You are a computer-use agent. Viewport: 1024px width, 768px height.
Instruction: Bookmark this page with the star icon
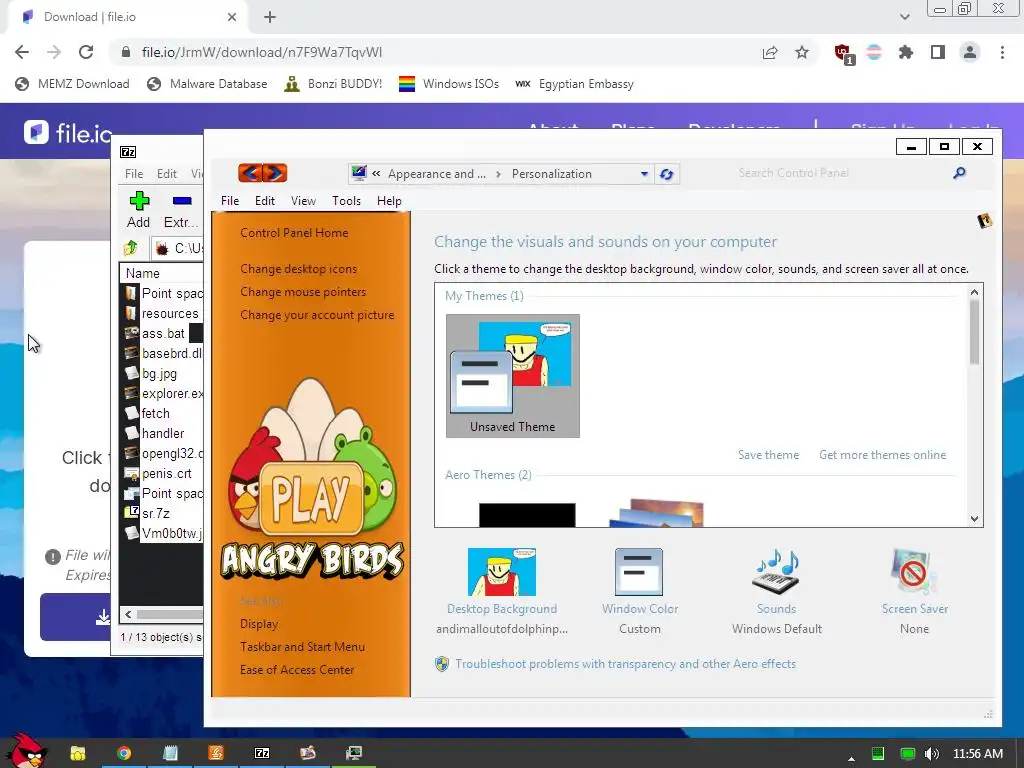tap(802, 52)
